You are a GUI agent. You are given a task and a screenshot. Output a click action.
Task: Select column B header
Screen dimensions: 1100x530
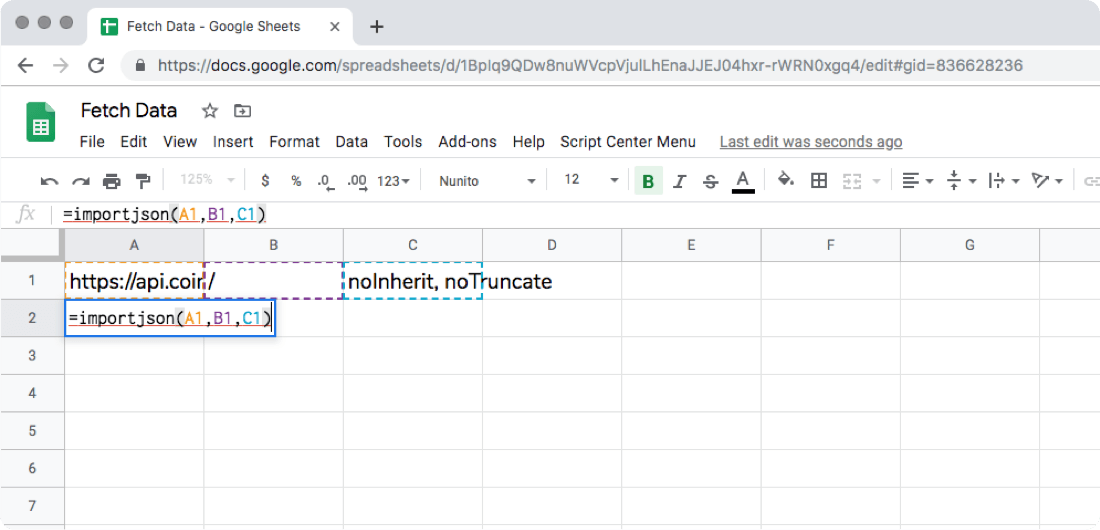[x=274, y=244]
